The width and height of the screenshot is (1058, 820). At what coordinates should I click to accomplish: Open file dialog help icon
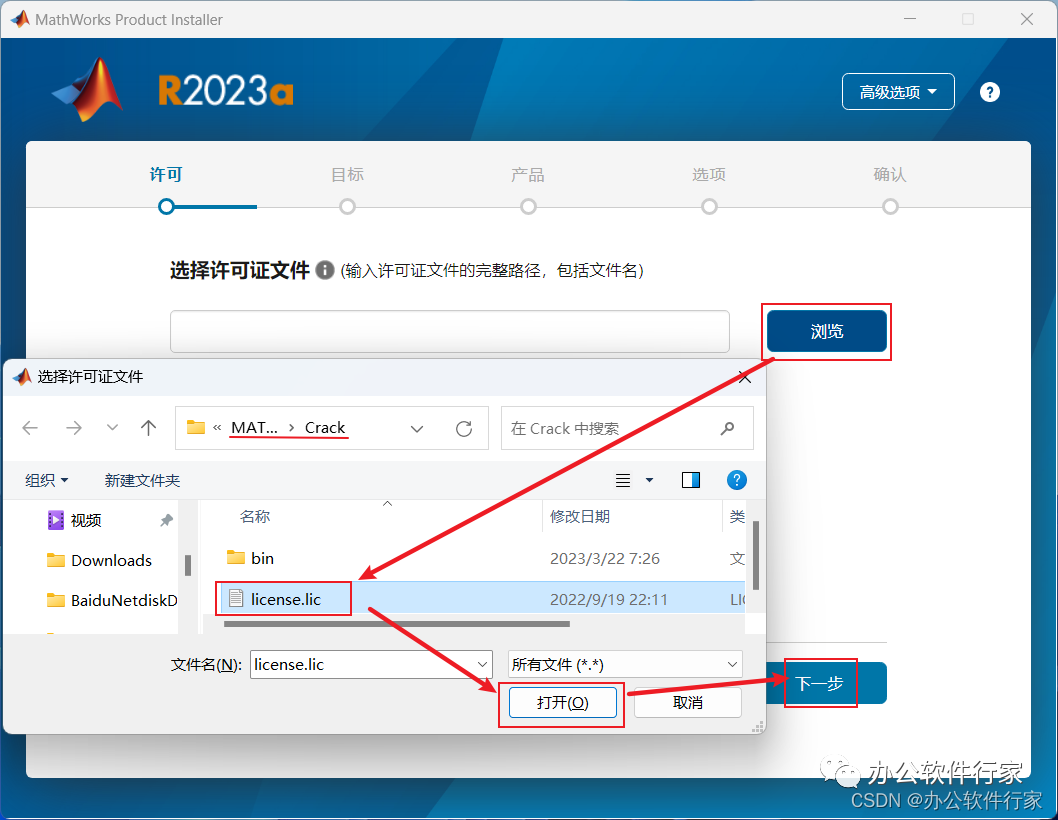pos(736,480)
